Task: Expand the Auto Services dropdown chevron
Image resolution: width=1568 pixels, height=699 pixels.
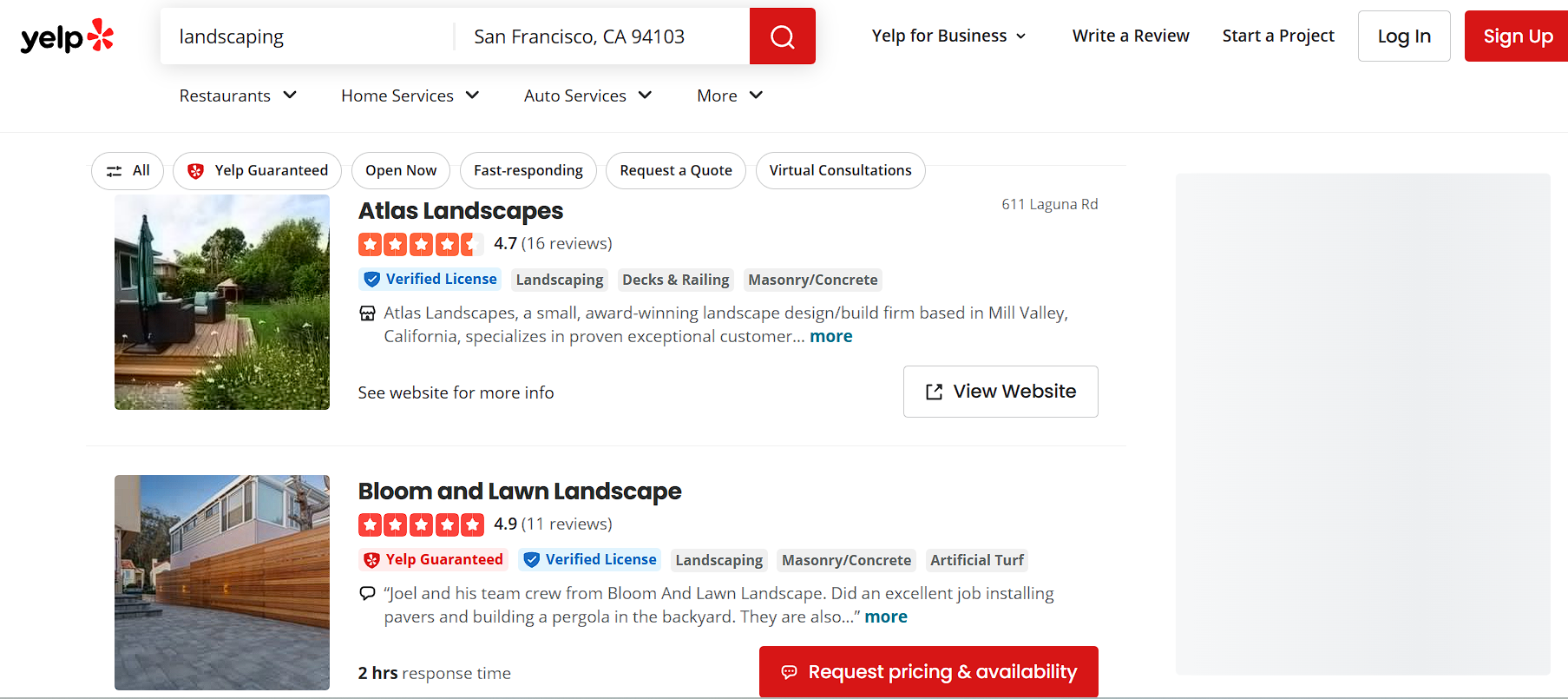Action: coord(645,95)
